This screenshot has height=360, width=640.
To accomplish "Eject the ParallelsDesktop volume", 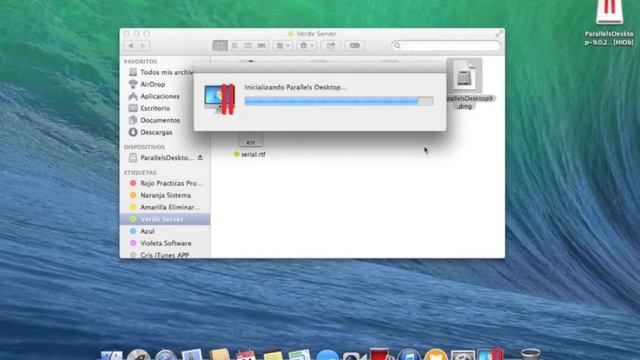I will [x=200, y=157].
